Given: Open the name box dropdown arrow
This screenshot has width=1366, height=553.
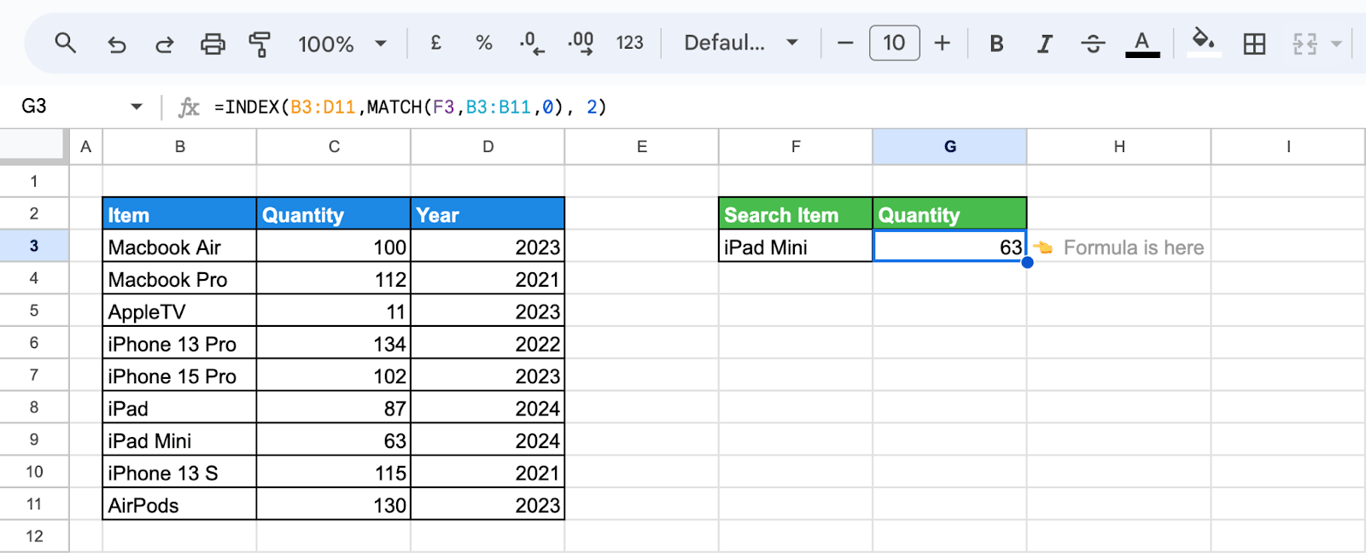Looking at the screenshot, I should (x=136, y=107).
